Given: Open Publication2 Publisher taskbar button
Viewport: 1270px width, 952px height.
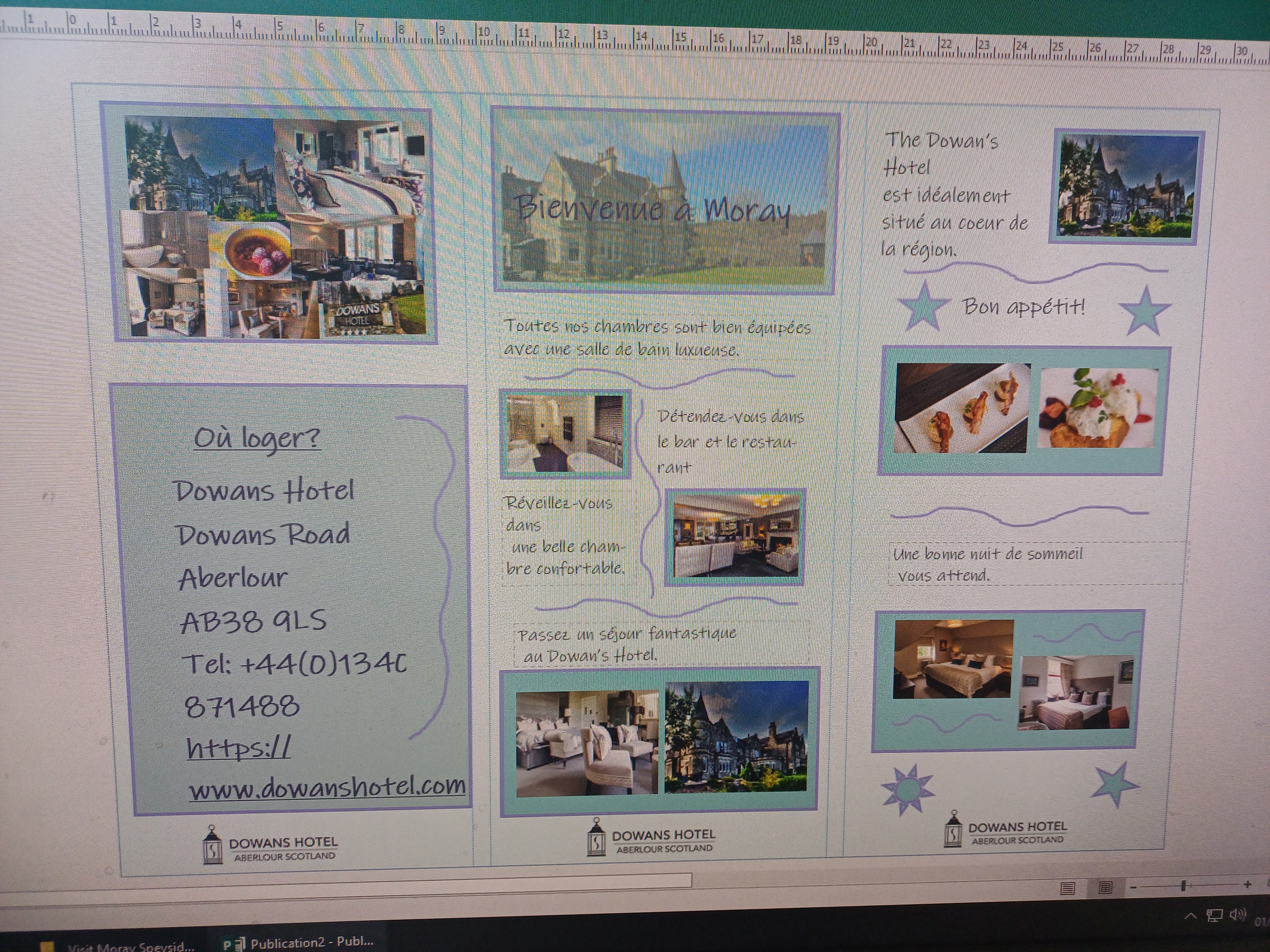Looking at the screenshot, I should point(298,943).
